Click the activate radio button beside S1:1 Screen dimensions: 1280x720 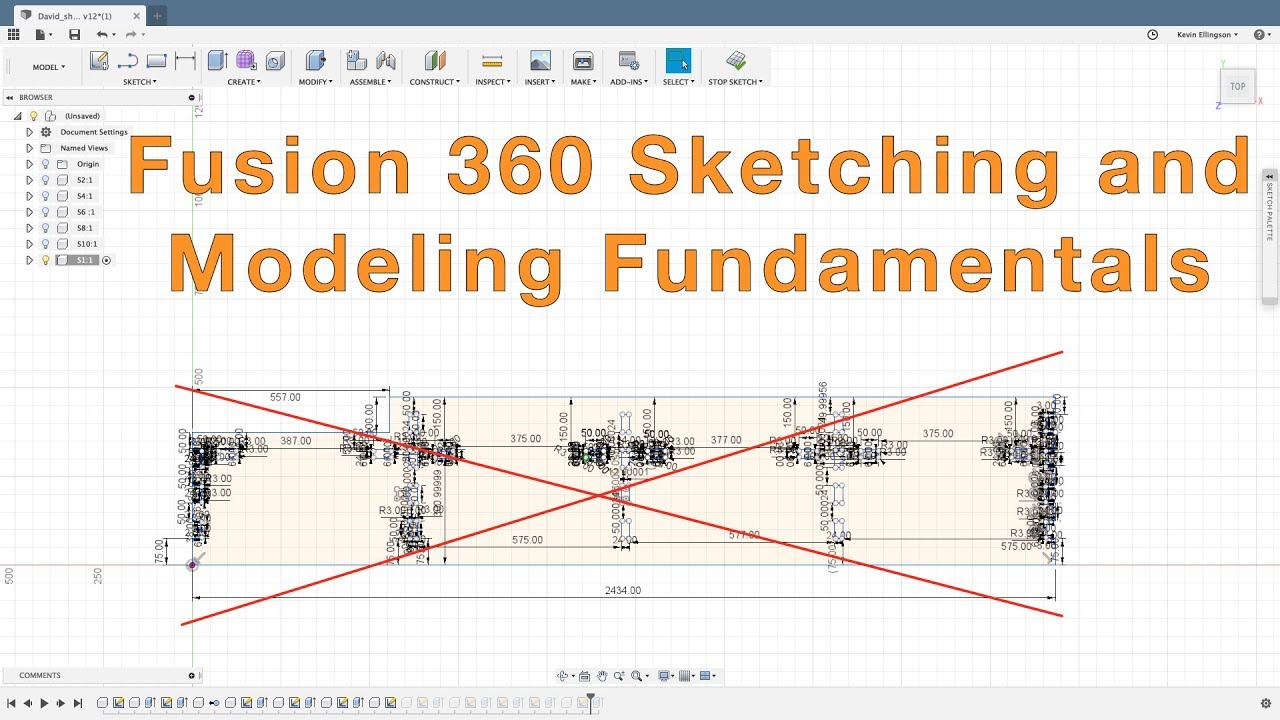pyautogui.click(x=106, y=260)
